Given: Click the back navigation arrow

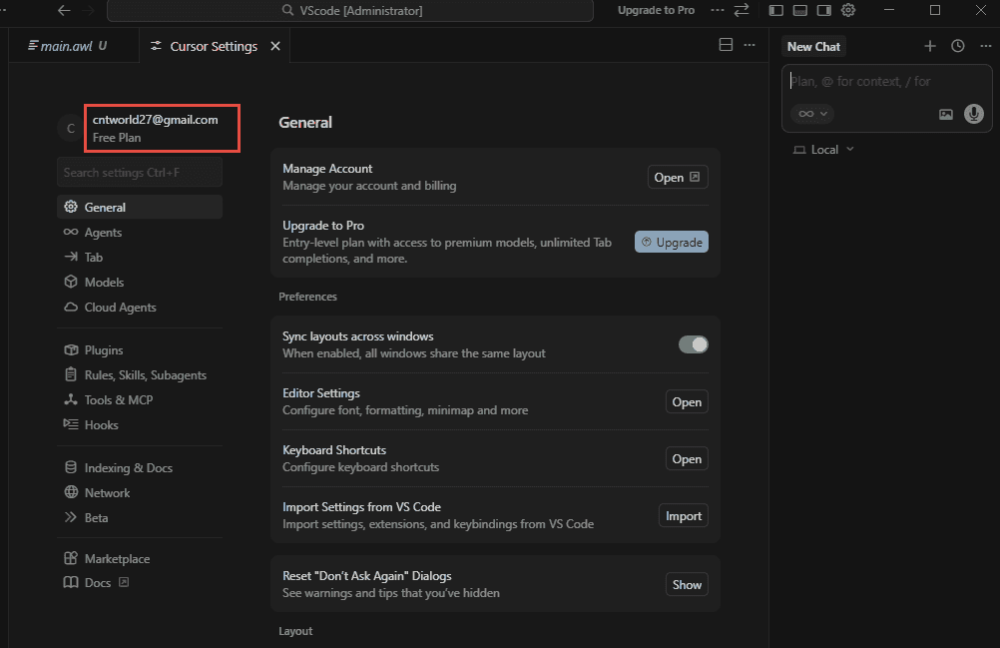Looking at the screenshot, I should click(64, 10).
